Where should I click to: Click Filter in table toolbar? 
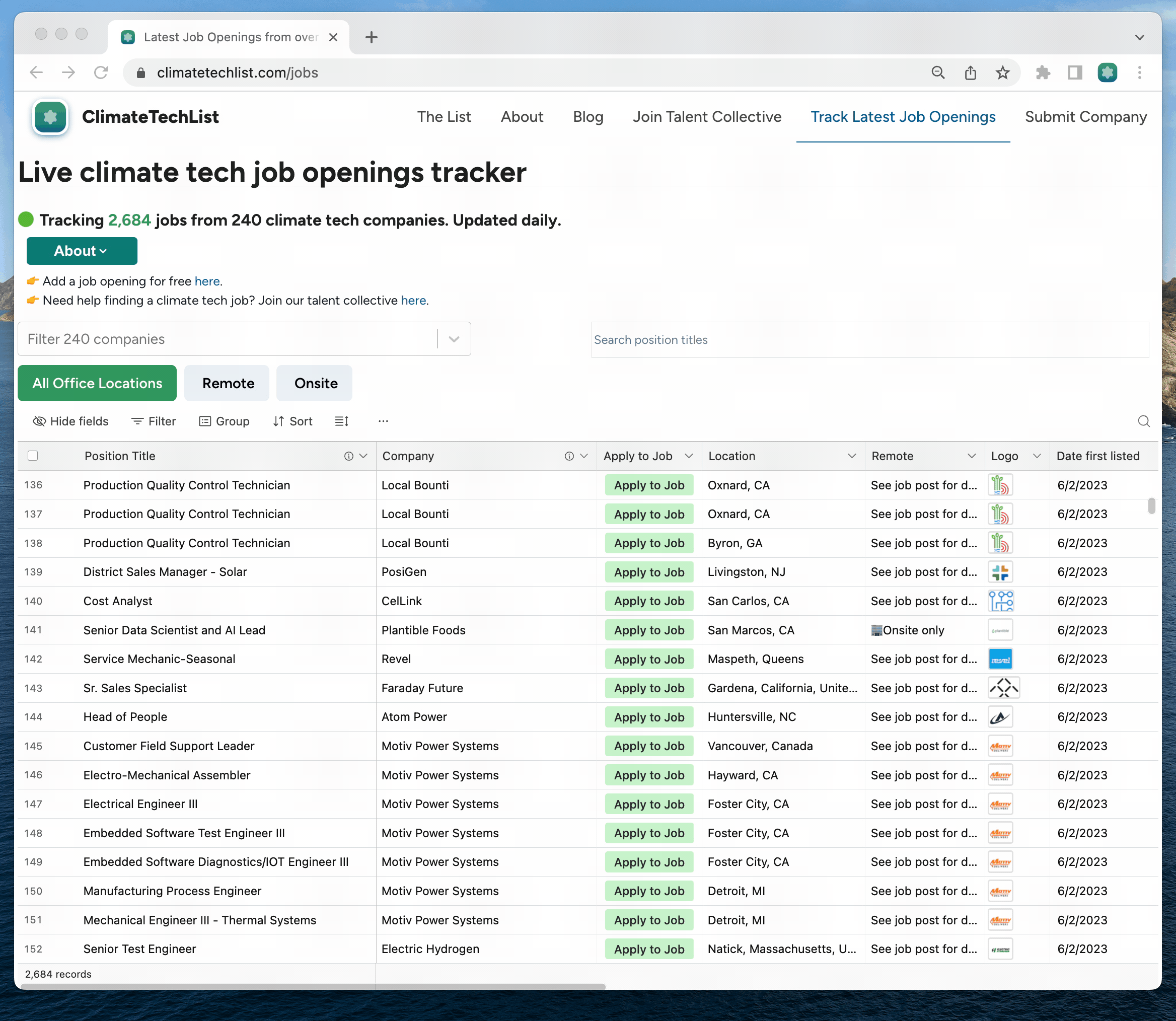[x=154, y=421]
